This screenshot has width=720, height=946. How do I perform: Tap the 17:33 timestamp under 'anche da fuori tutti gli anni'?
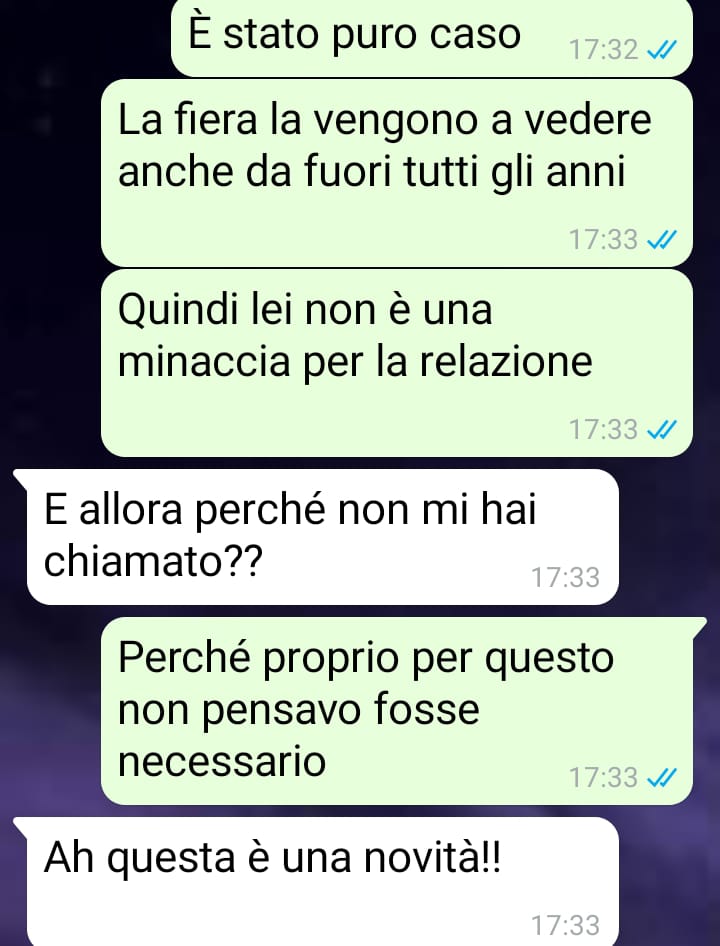604,240
